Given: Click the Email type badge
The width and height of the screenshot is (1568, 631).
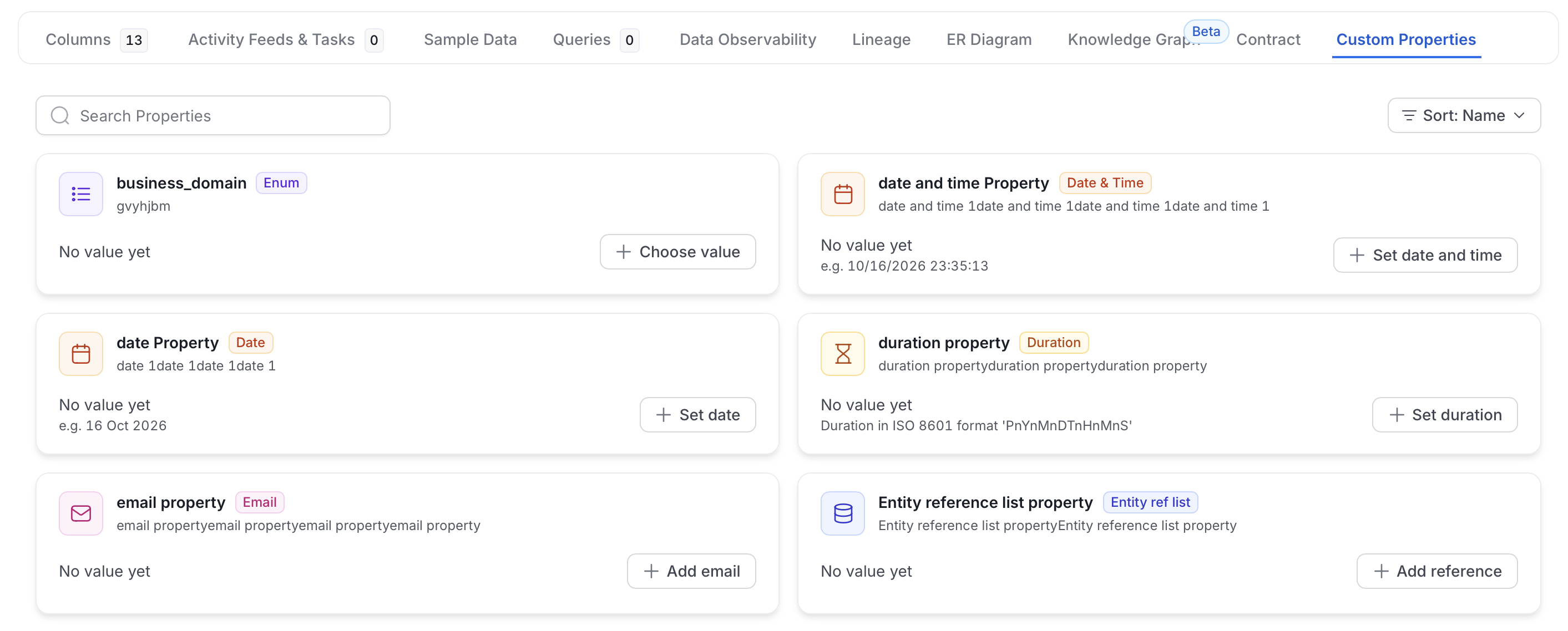Looking at the screenshot, I should click(259, 502).
